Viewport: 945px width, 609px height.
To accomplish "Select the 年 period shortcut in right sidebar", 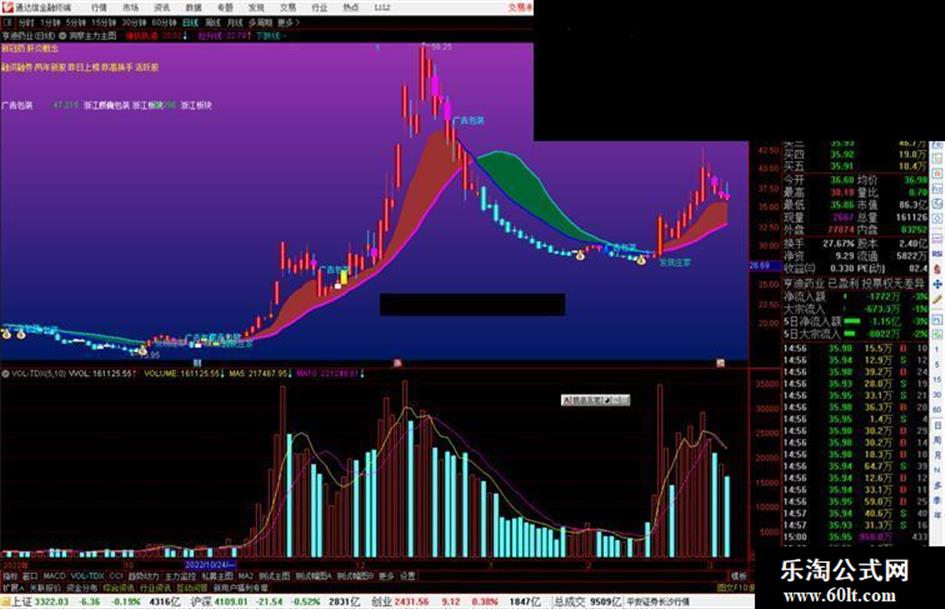I will coord(937,516).
